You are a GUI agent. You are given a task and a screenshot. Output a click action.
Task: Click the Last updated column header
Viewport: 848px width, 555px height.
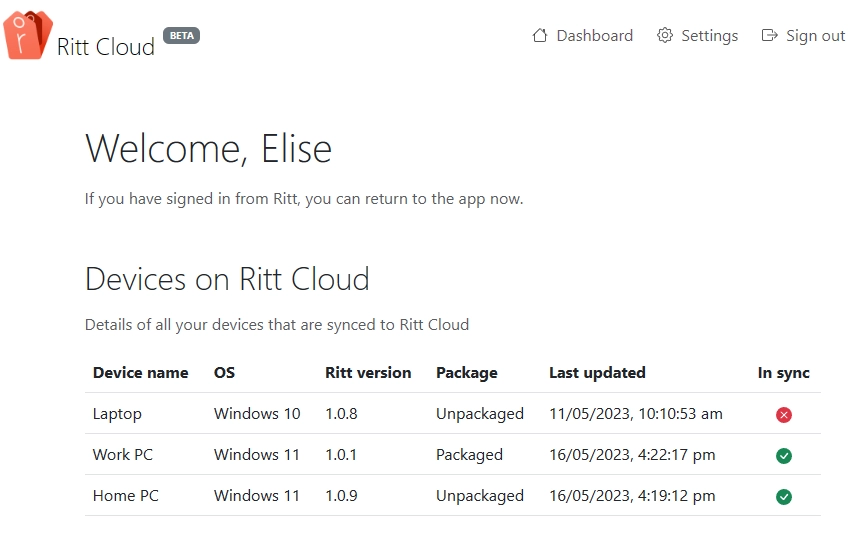click(x=598, y=373)
